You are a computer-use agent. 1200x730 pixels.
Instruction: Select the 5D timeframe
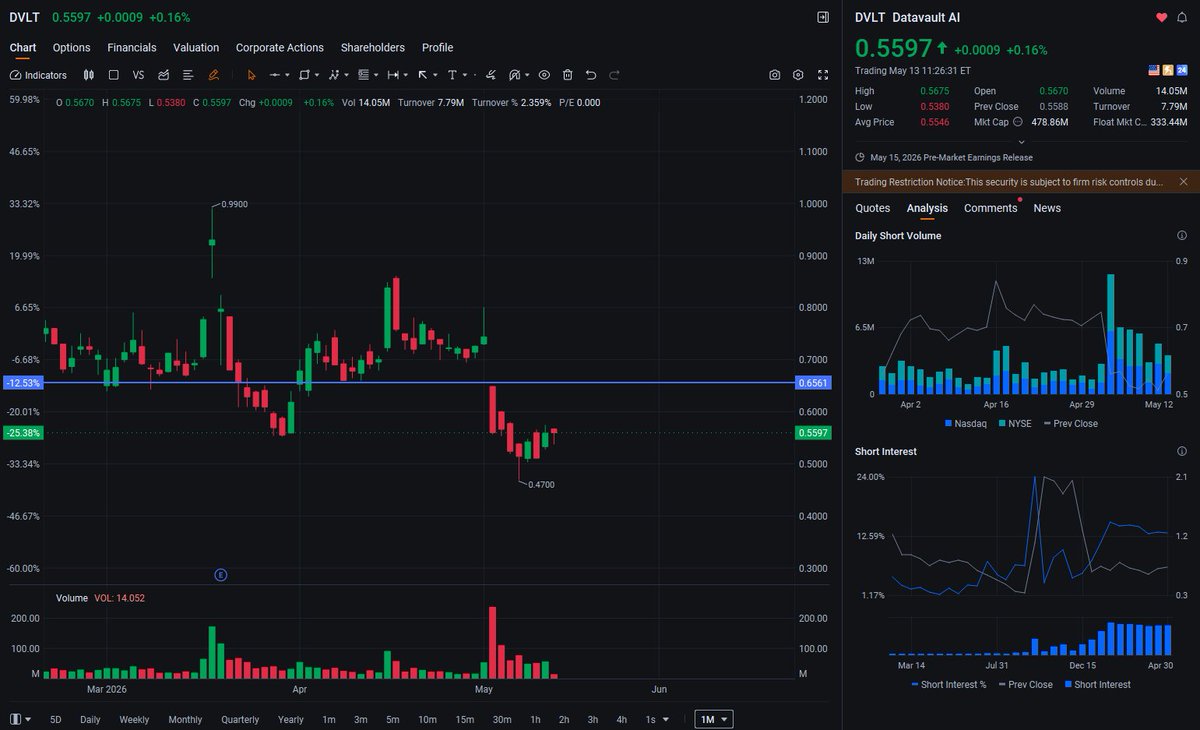(x=56, y=719)
